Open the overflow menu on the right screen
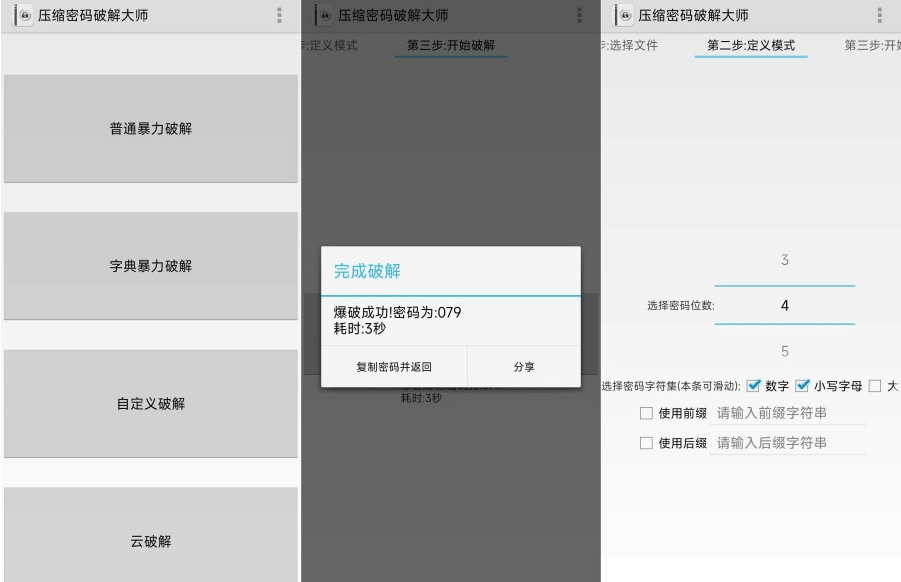 880,15
